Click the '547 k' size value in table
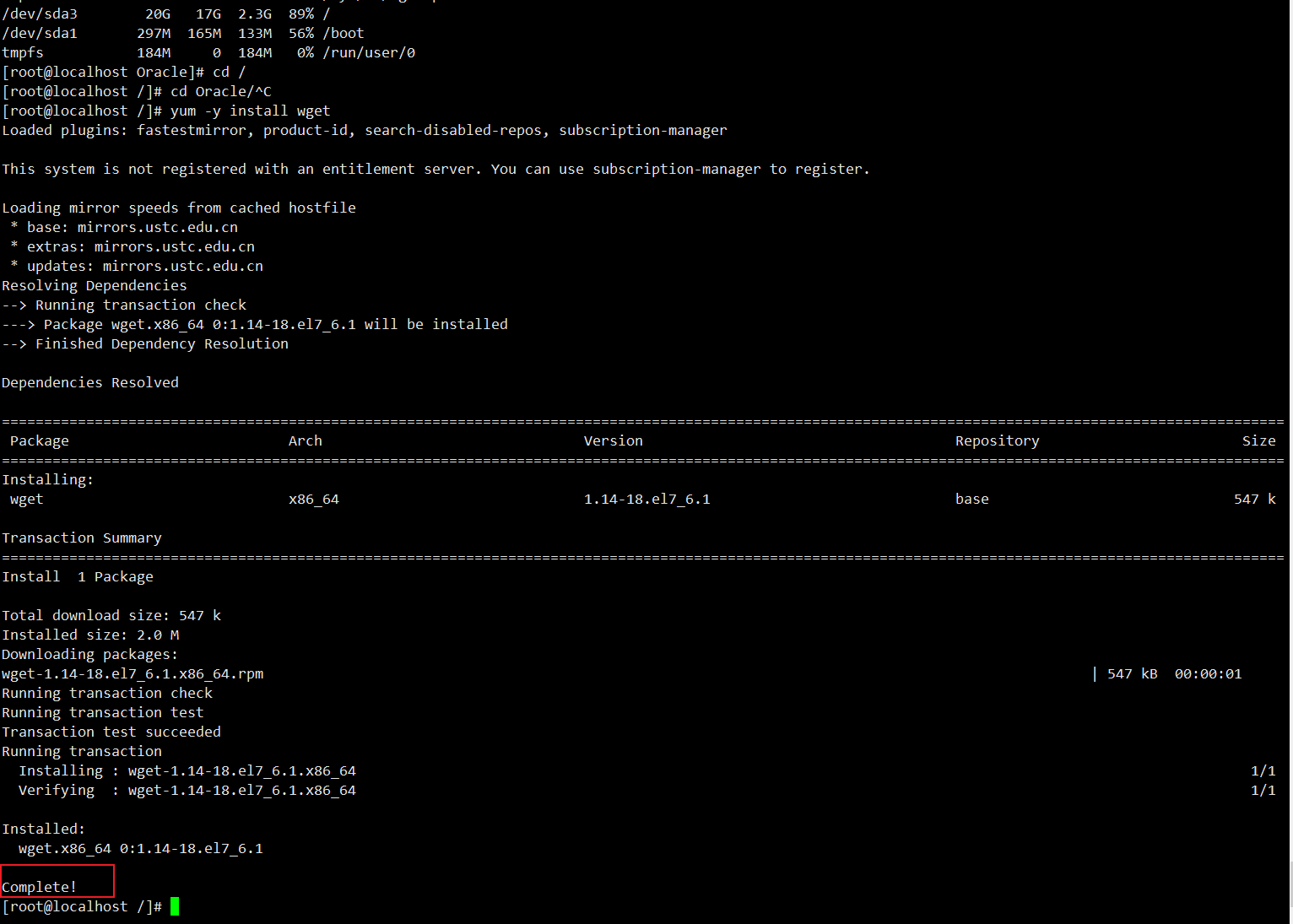1293x924 pixels. click(1255, 499)
